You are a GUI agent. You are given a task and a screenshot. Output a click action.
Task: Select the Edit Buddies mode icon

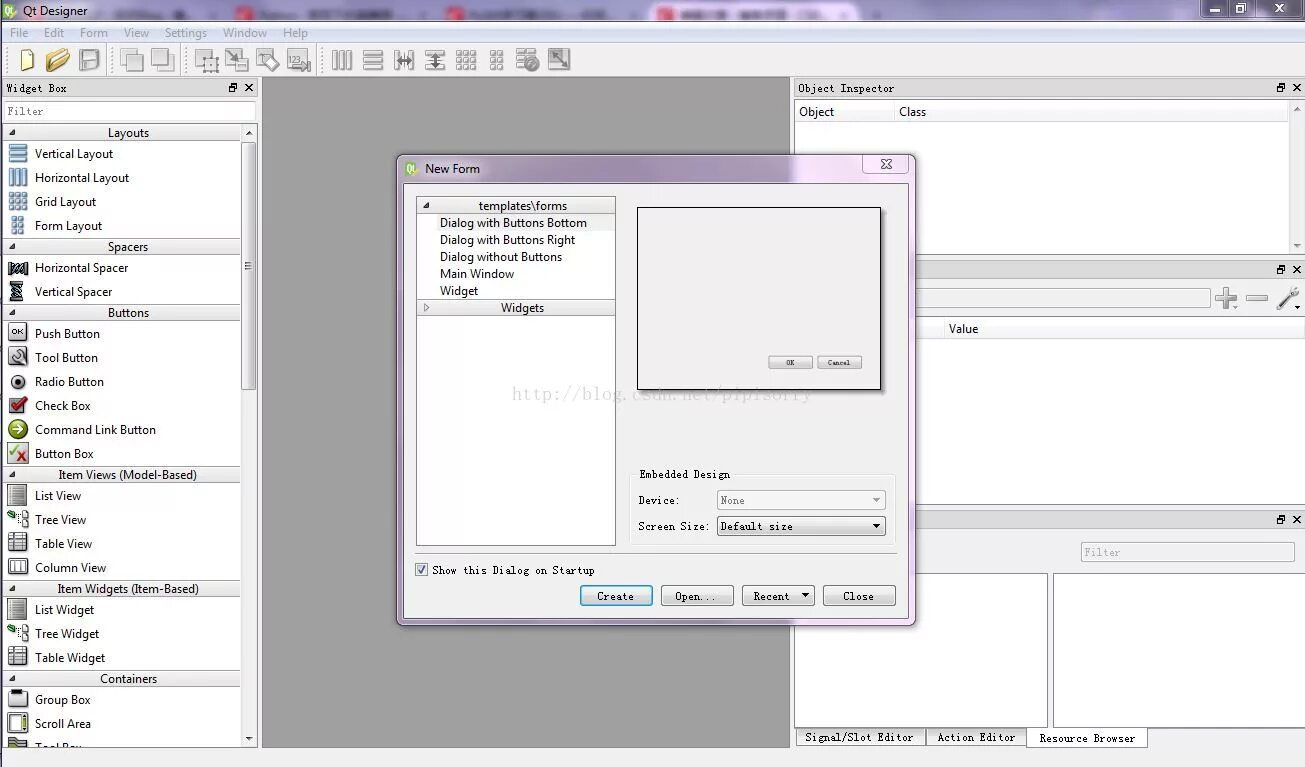[x=268, y=60]
